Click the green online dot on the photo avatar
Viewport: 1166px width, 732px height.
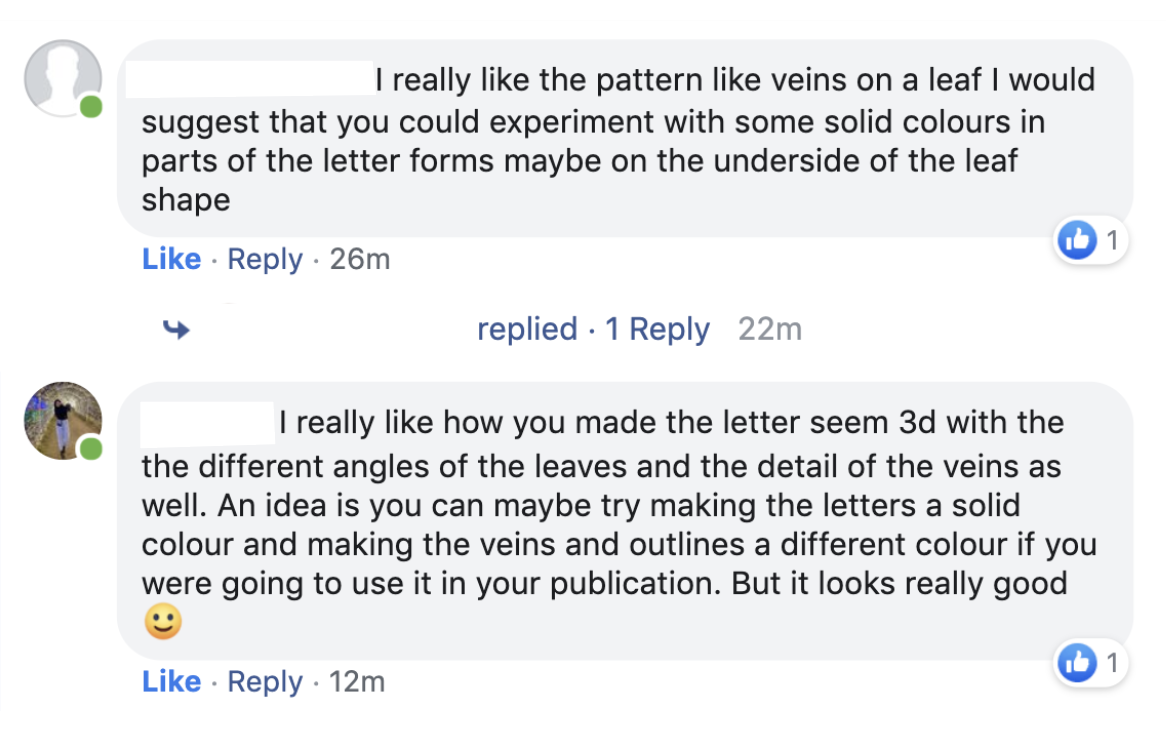[x=91, y=449]
